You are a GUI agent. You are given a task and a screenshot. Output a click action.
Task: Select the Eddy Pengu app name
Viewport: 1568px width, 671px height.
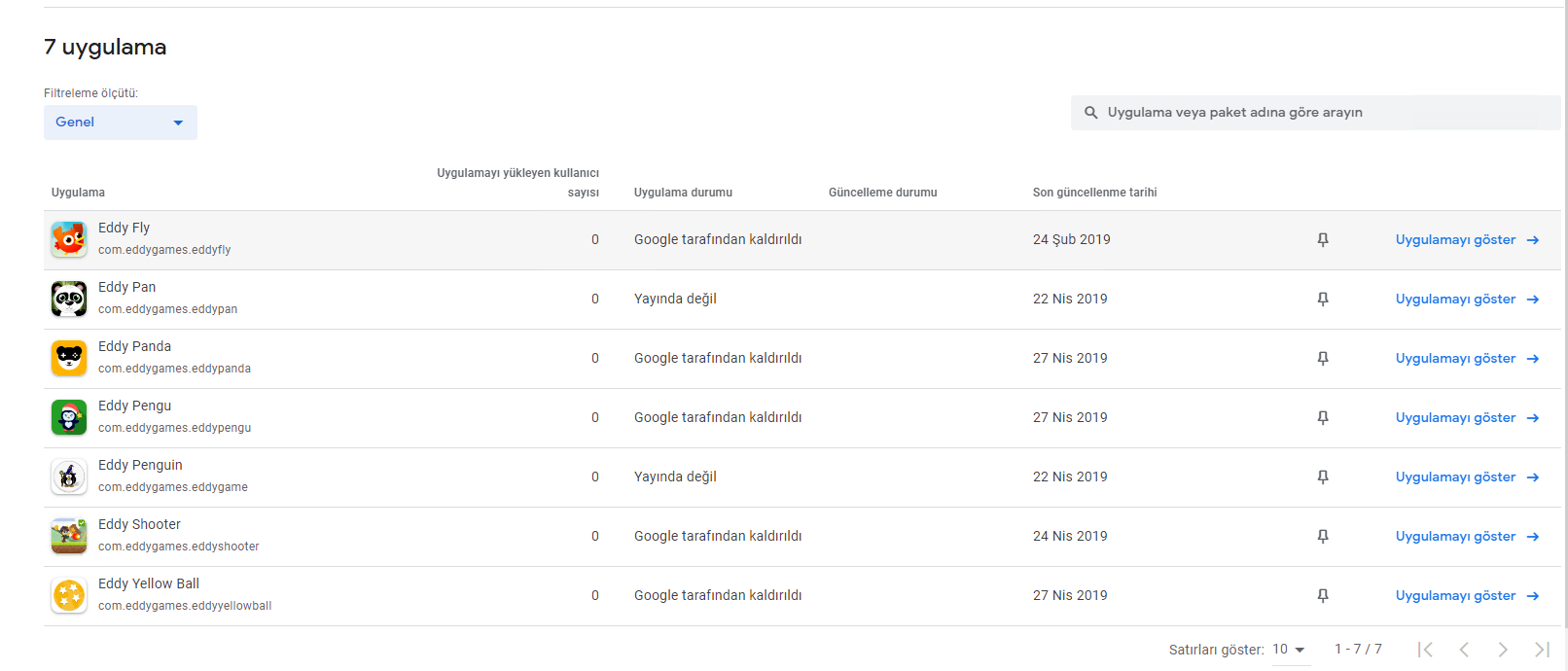pyautogui.click(x=134, y=406)
